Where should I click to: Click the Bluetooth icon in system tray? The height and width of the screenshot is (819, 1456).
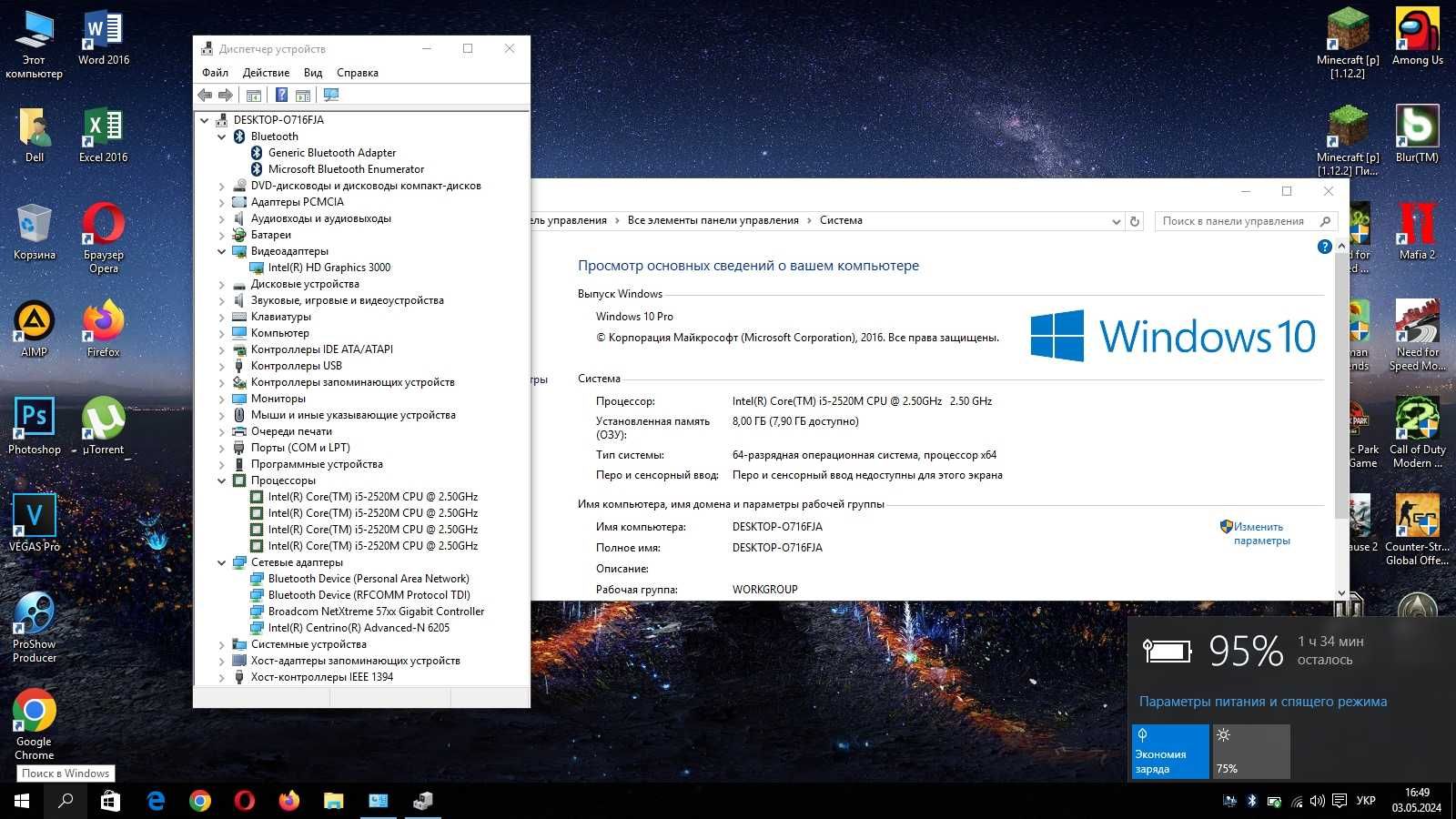click(1251, 801)
